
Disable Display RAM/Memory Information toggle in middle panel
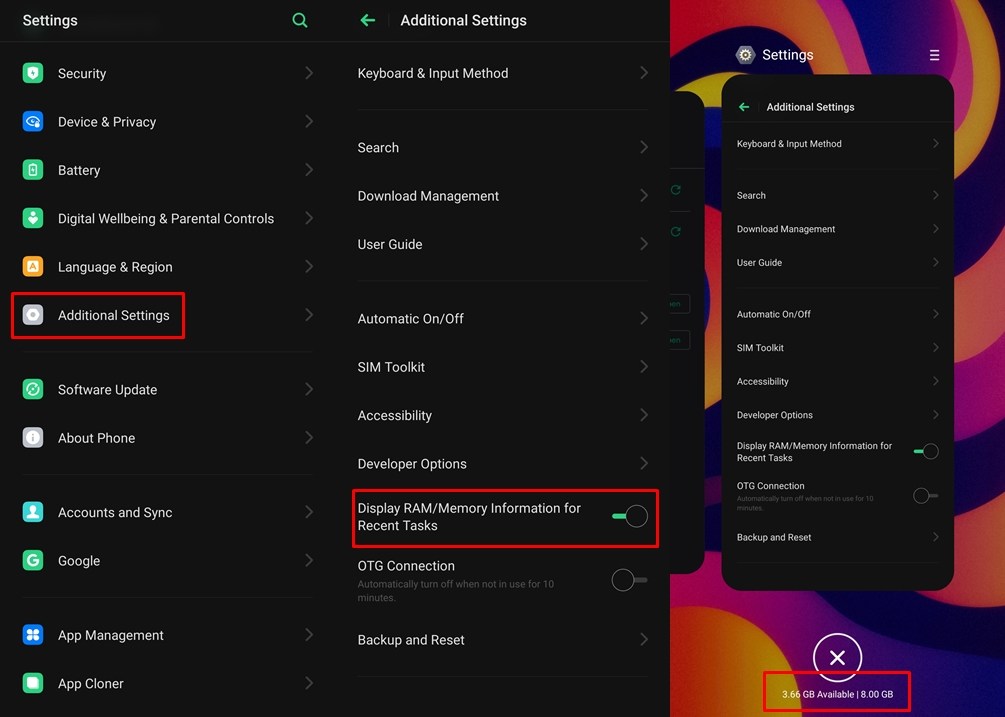pyautogui.click(x=630, y=516)
